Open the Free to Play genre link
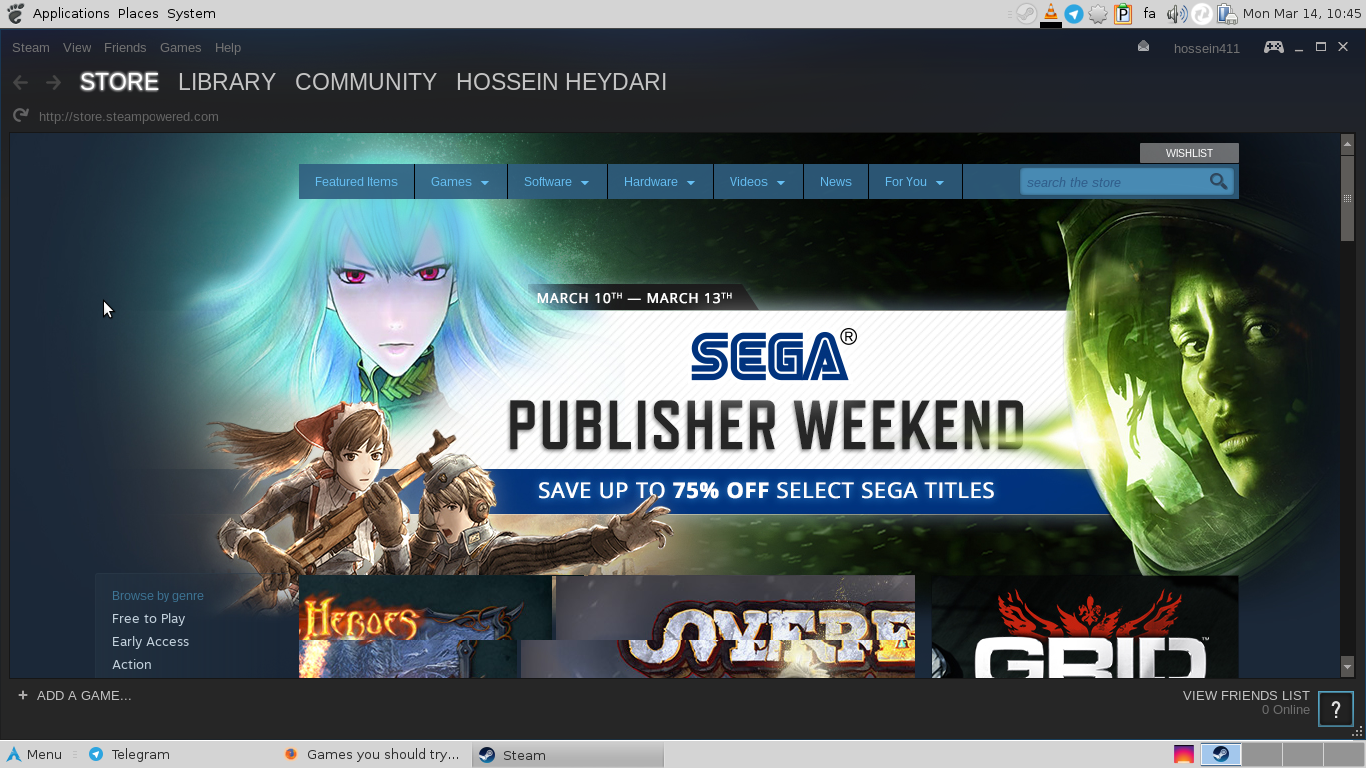Image resolution: width=1366 pixels, height=768 pixels. (148, 618)
